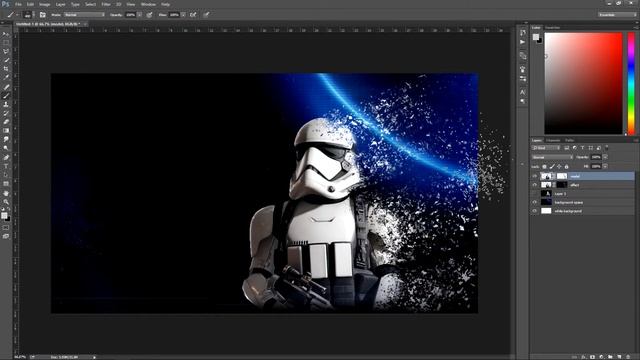640x360 pixels.
Task: Toggle lock all padlock
Action: (x=567, y=167)
